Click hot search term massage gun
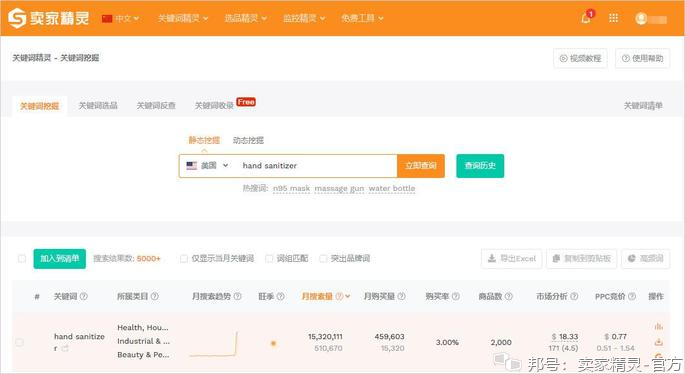 click(x=339, y=188)
